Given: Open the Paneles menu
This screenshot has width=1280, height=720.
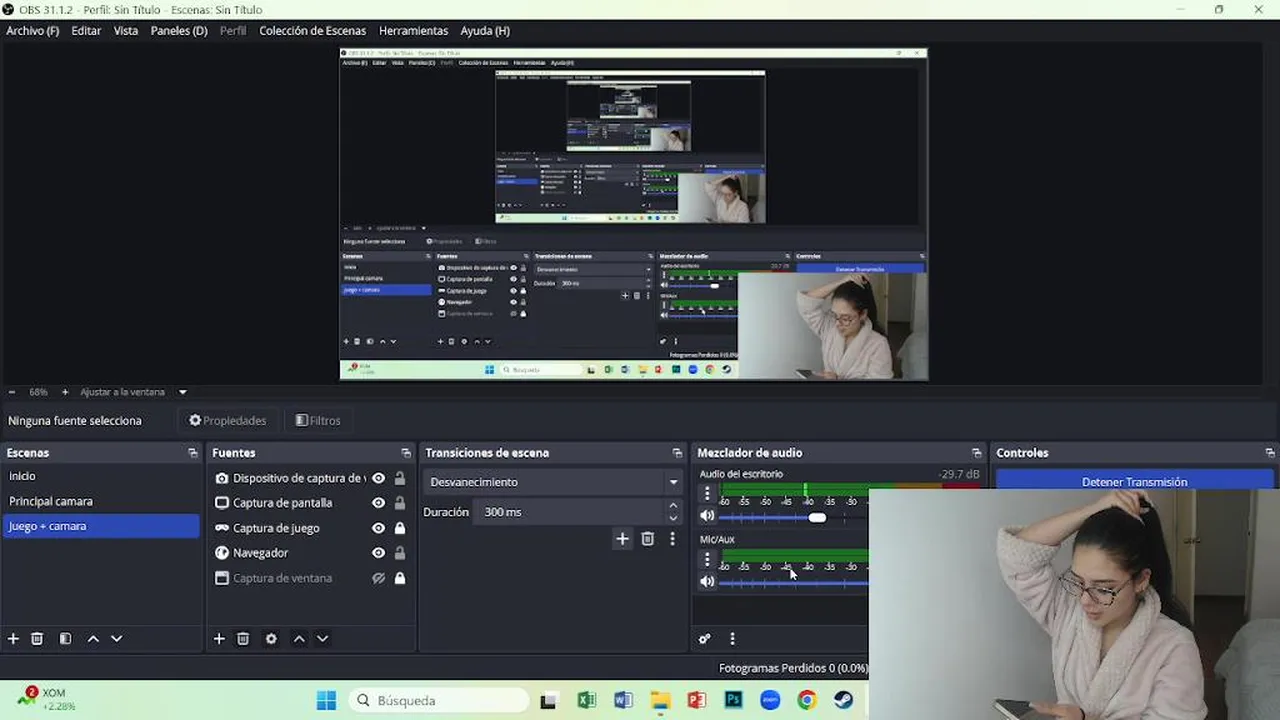Looking at the screenshot, I should pos(179,31).
